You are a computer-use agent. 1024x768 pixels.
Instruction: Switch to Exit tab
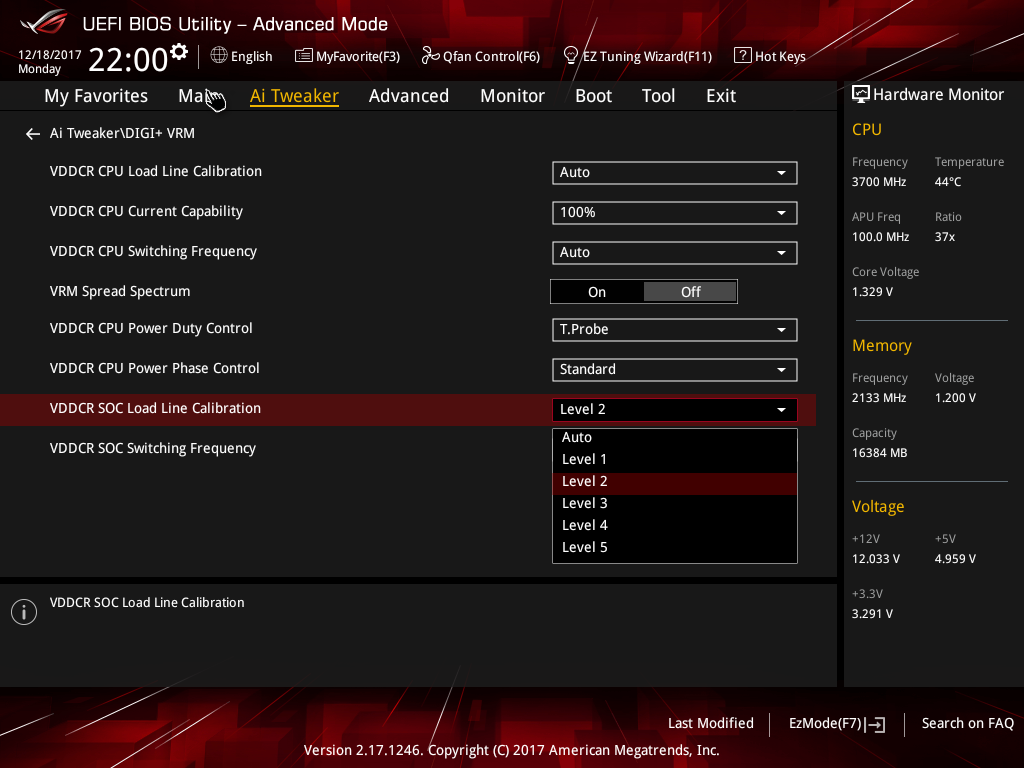721,96
